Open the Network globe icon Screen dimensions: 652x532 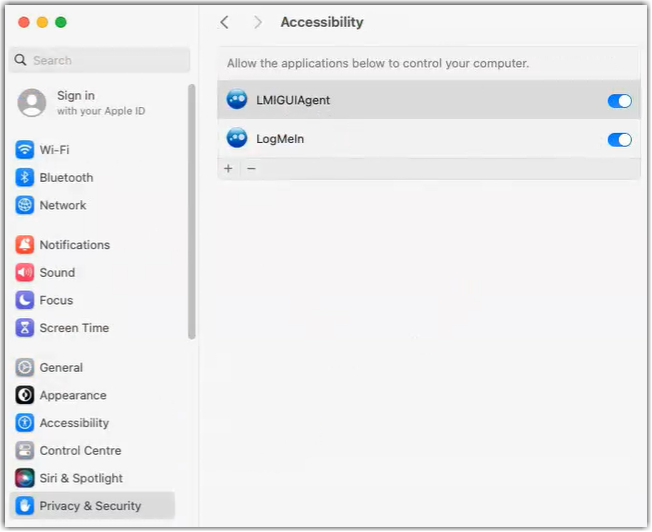coord(25,205)
